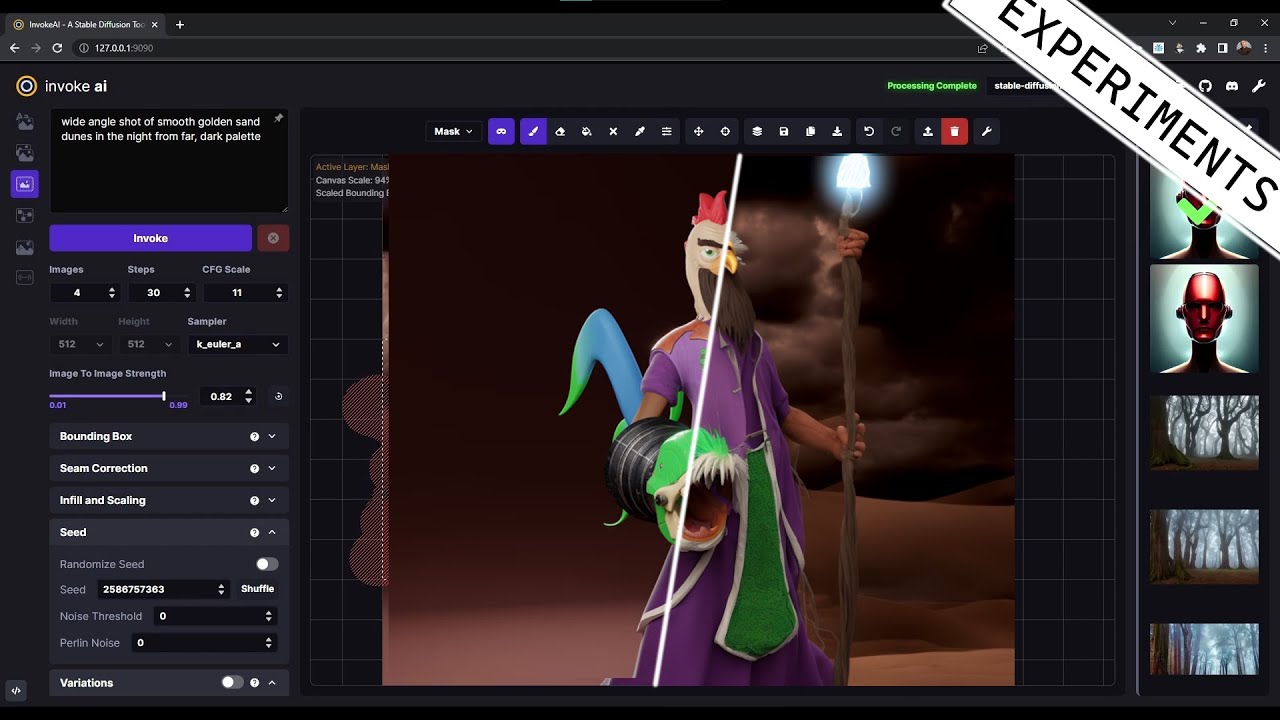
Task: Open the Training tab icon
Action: coord(25,278)
